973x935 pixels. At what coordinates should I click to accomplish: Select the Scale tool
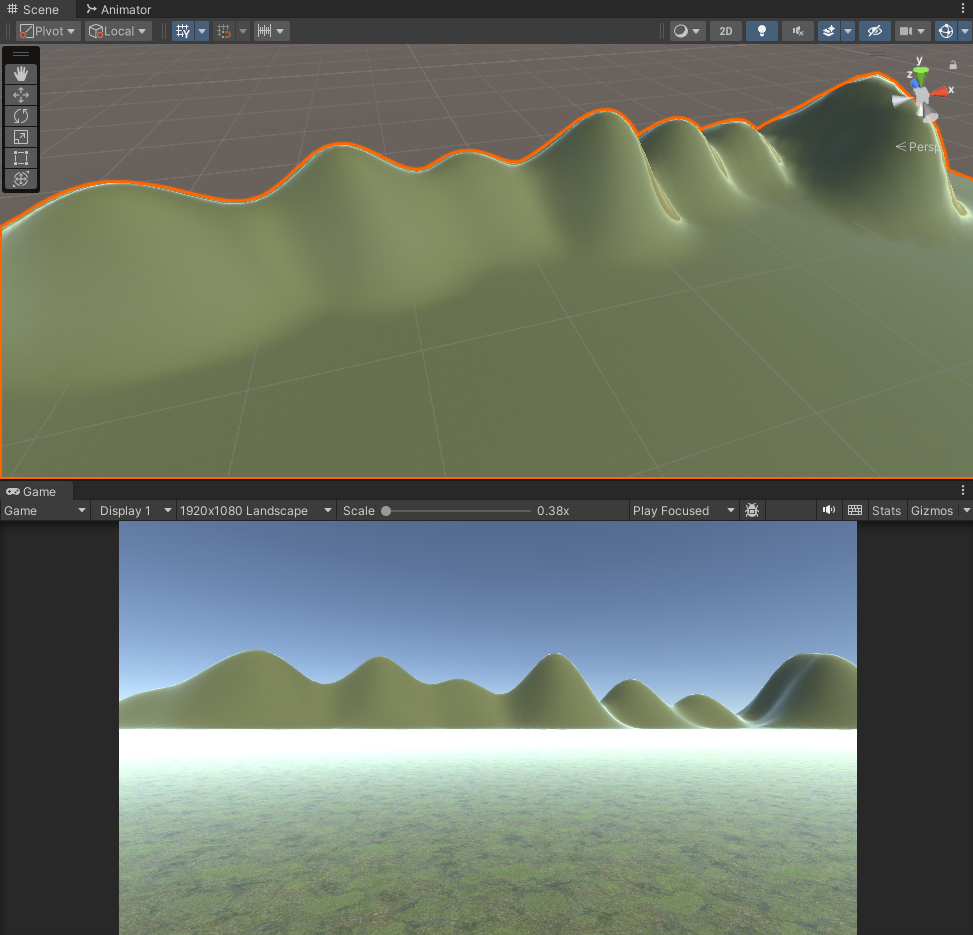21,137
